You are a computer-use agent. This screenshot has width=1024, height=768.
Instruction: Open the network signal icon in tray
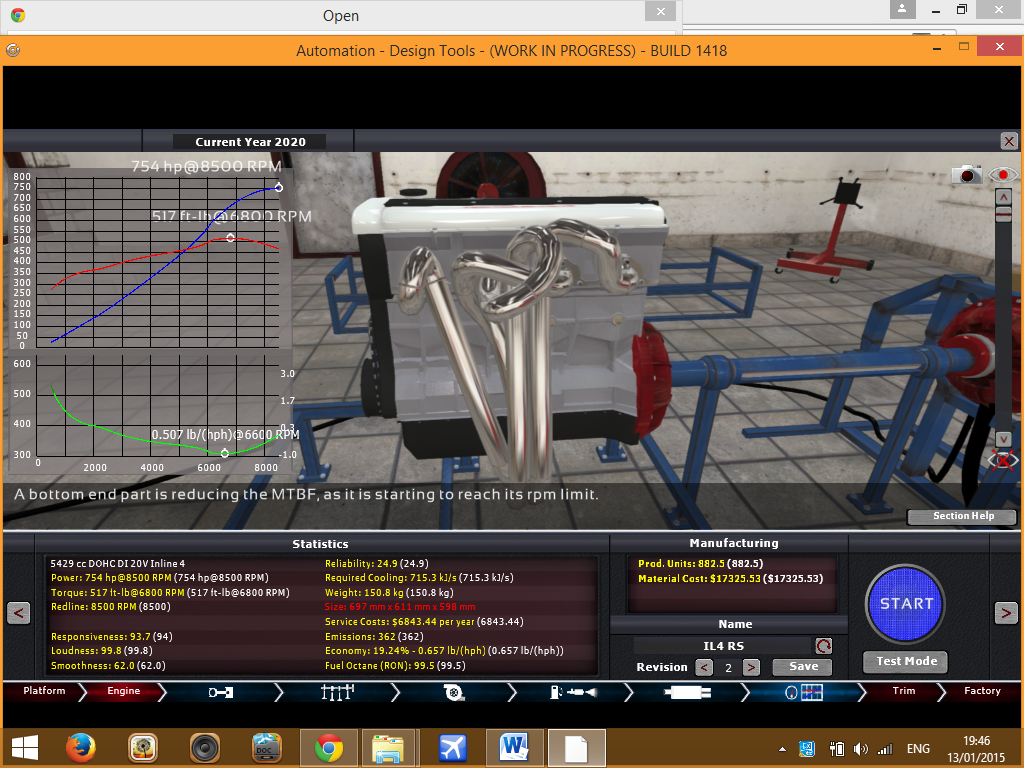point(885,749)
